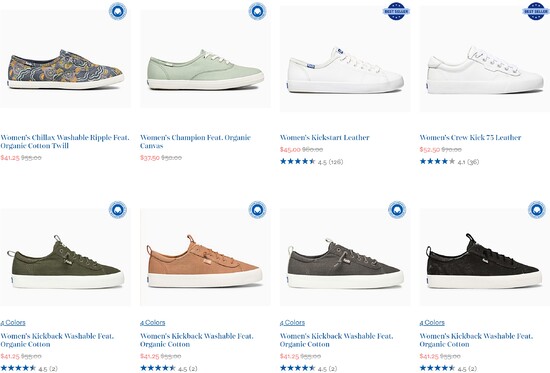Image resolution: width=550 pixels, height=373 pixels.
Task: Expand 4 Colors under the olive Kickback shoe
Action: [13, 322]
